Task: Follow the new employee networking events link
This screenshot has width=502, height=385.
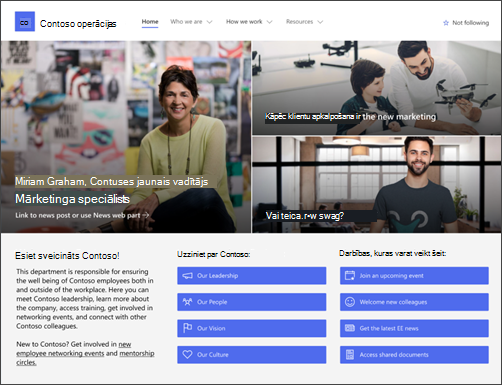Action: (60, 353)
